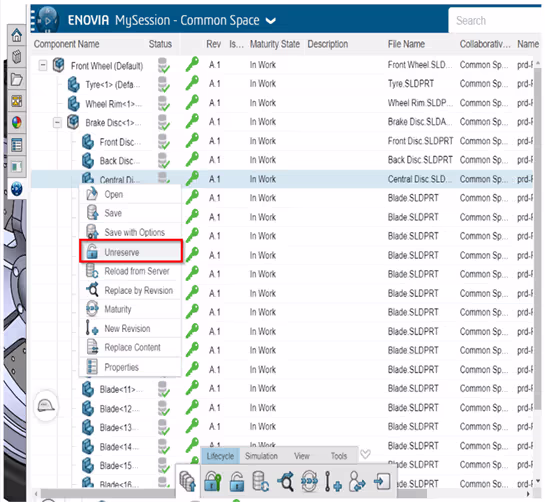
Task: Click in the Search input field
Action: pyautogui.click(x=496, y=21)
